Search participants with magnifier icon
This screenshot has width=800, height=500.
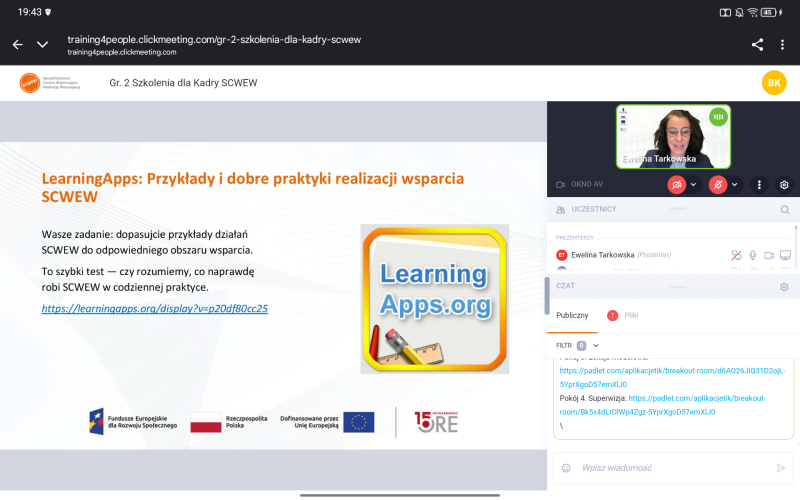click(x=784, y=210)
